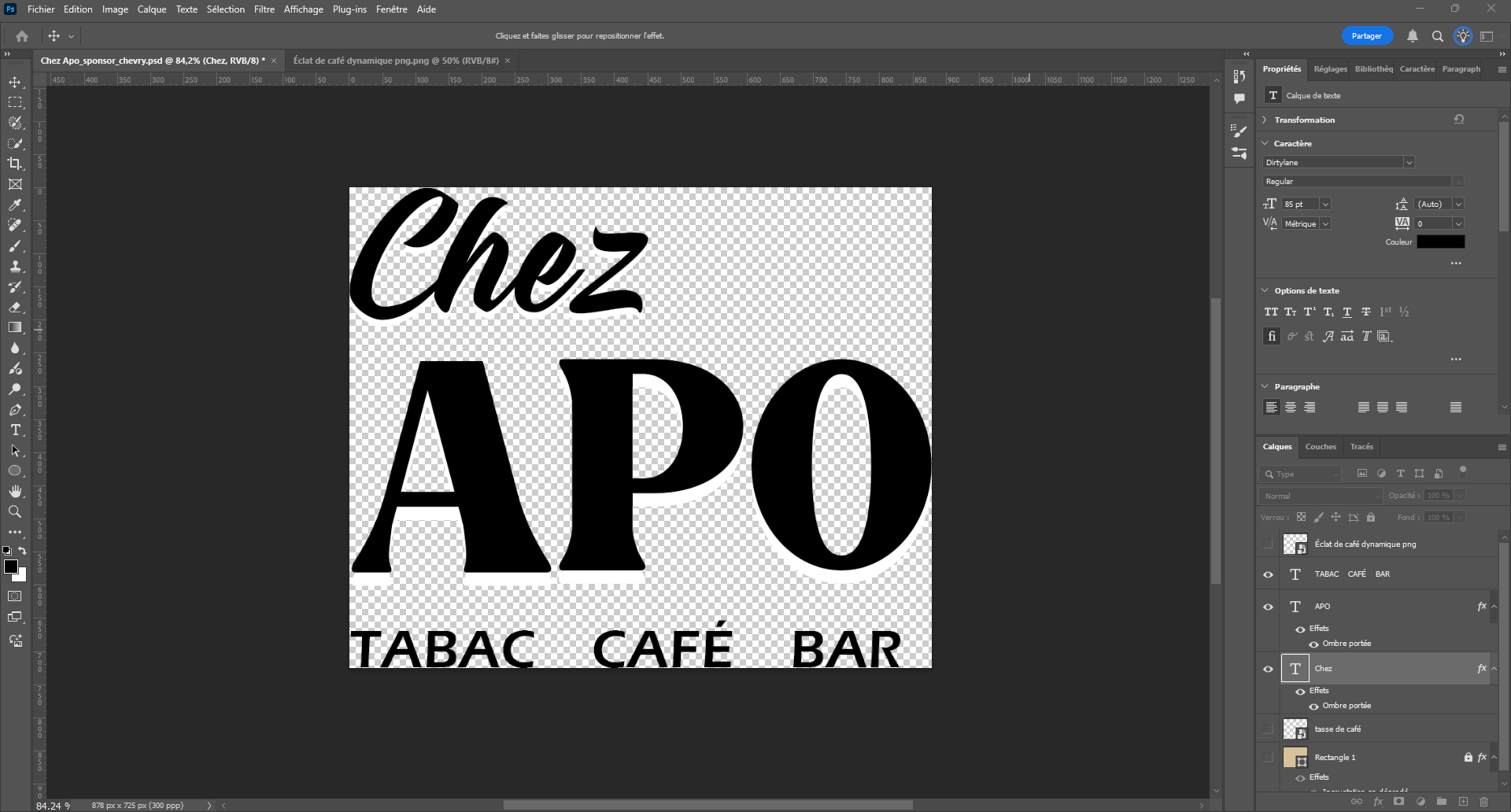1511x812 pixels.
Task: Open the notifications bell
Action: tap(1413, 36)
